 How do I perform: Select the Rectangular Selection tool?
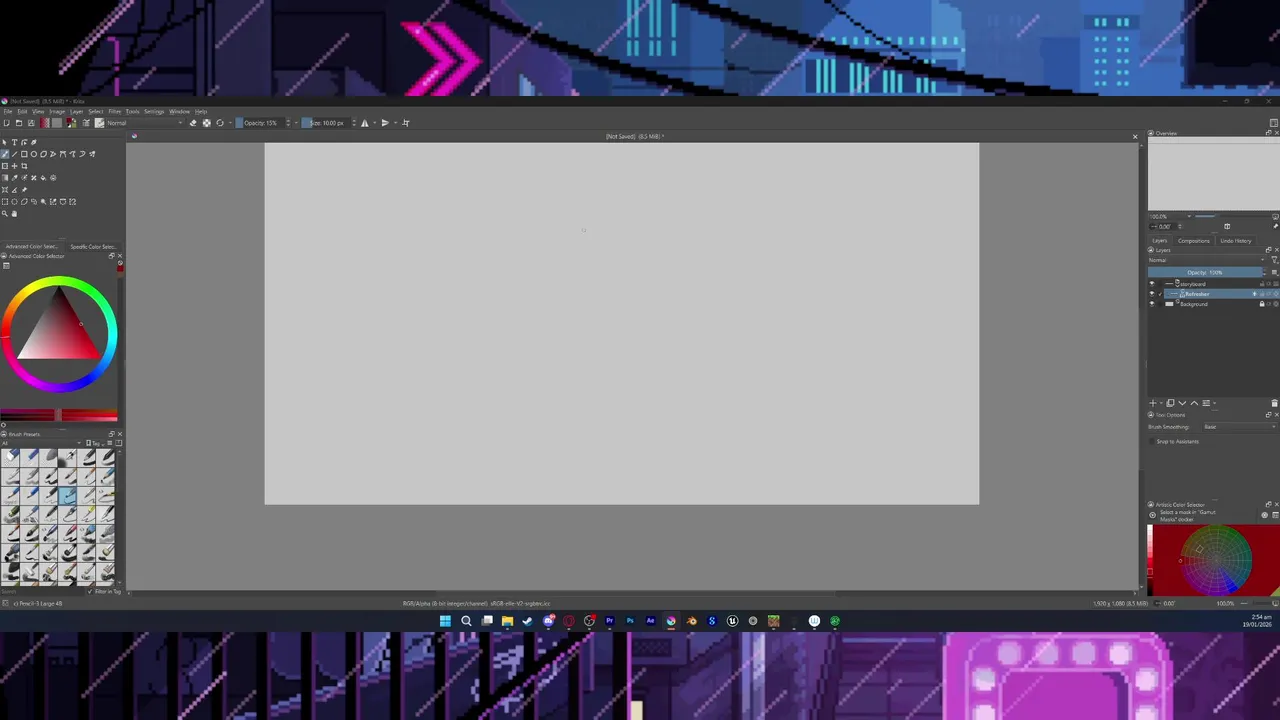coord(5,201)
